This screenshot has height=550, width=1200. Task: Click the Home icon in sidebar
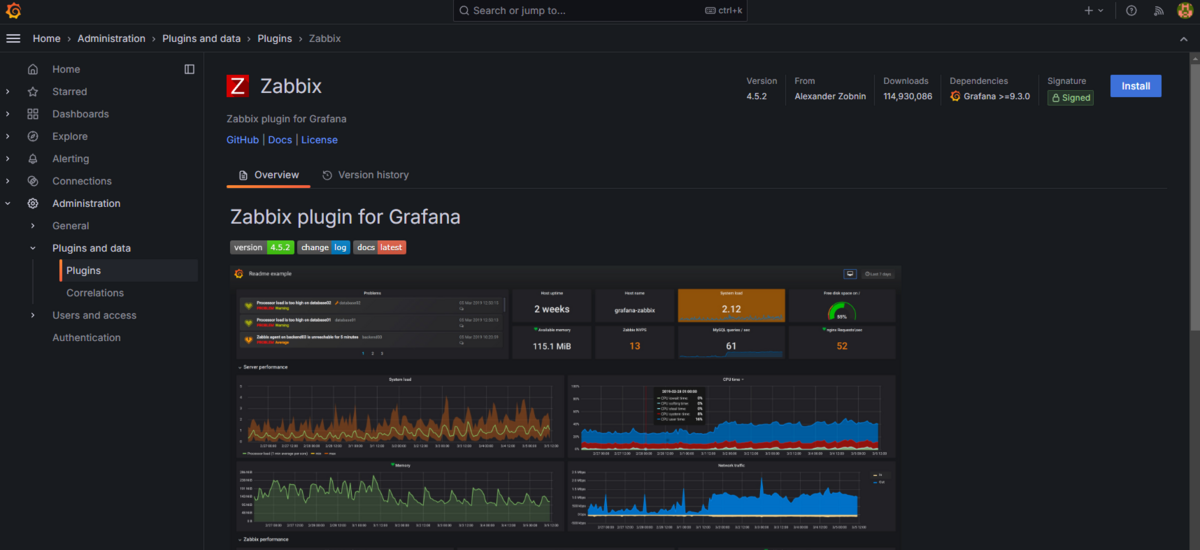coord(33,69)
